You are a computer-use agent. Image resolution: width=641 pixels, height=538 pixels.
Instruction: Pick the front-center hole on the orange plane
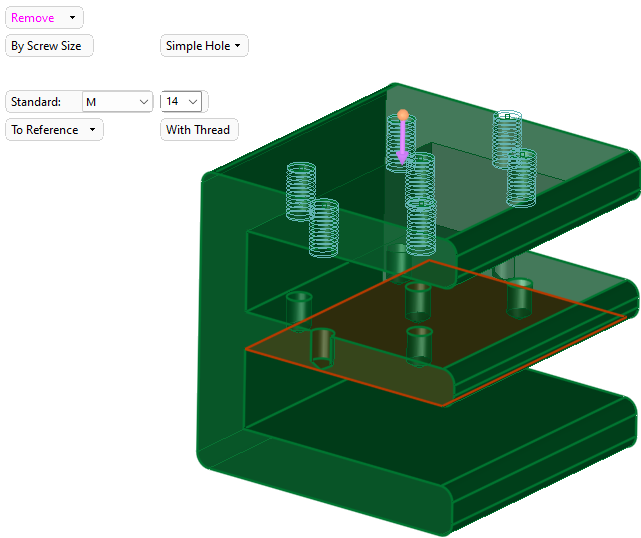(x=420, y=343)
